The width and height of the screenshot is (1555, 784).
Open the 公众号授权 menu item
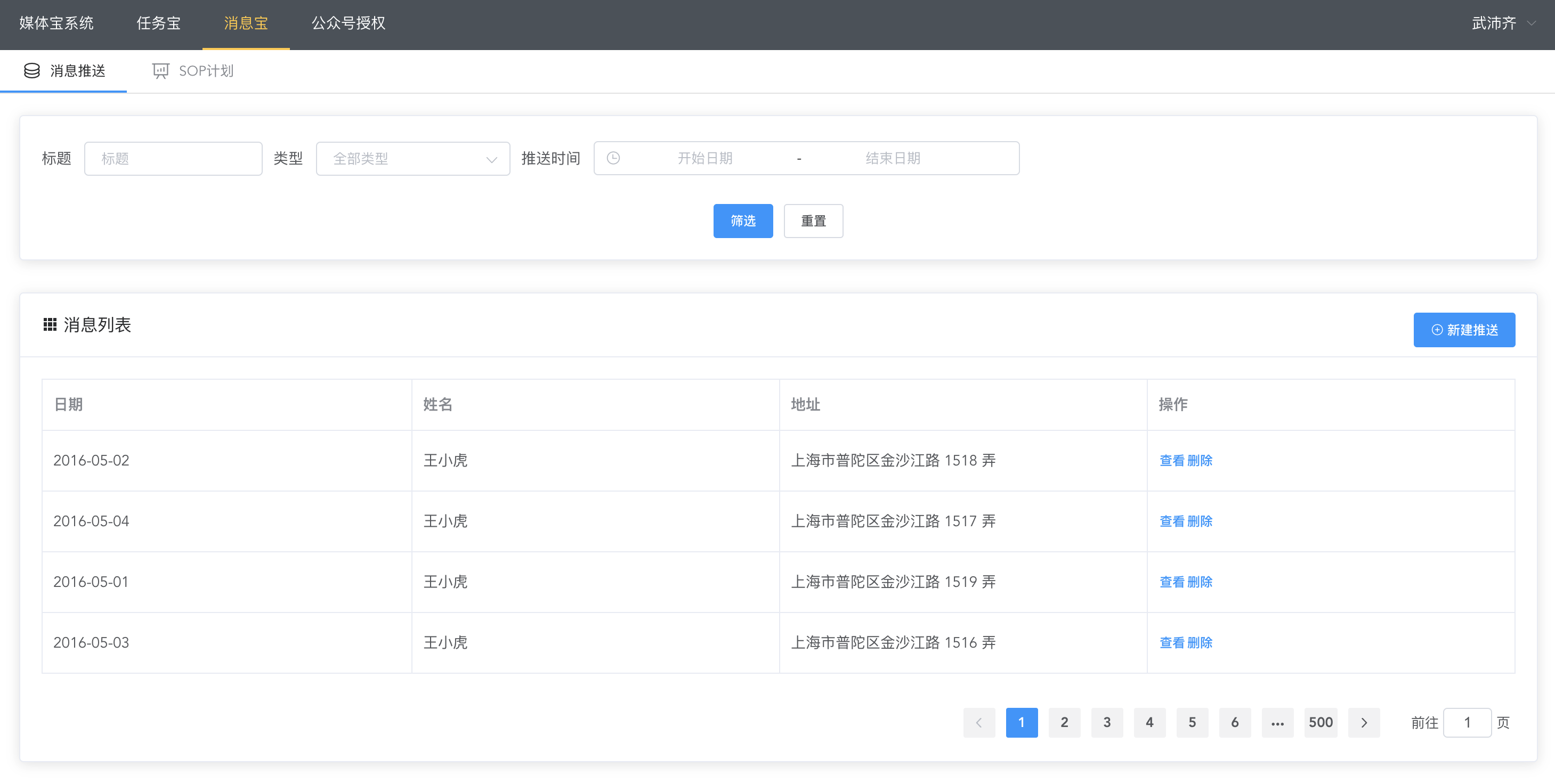[349, 23]
